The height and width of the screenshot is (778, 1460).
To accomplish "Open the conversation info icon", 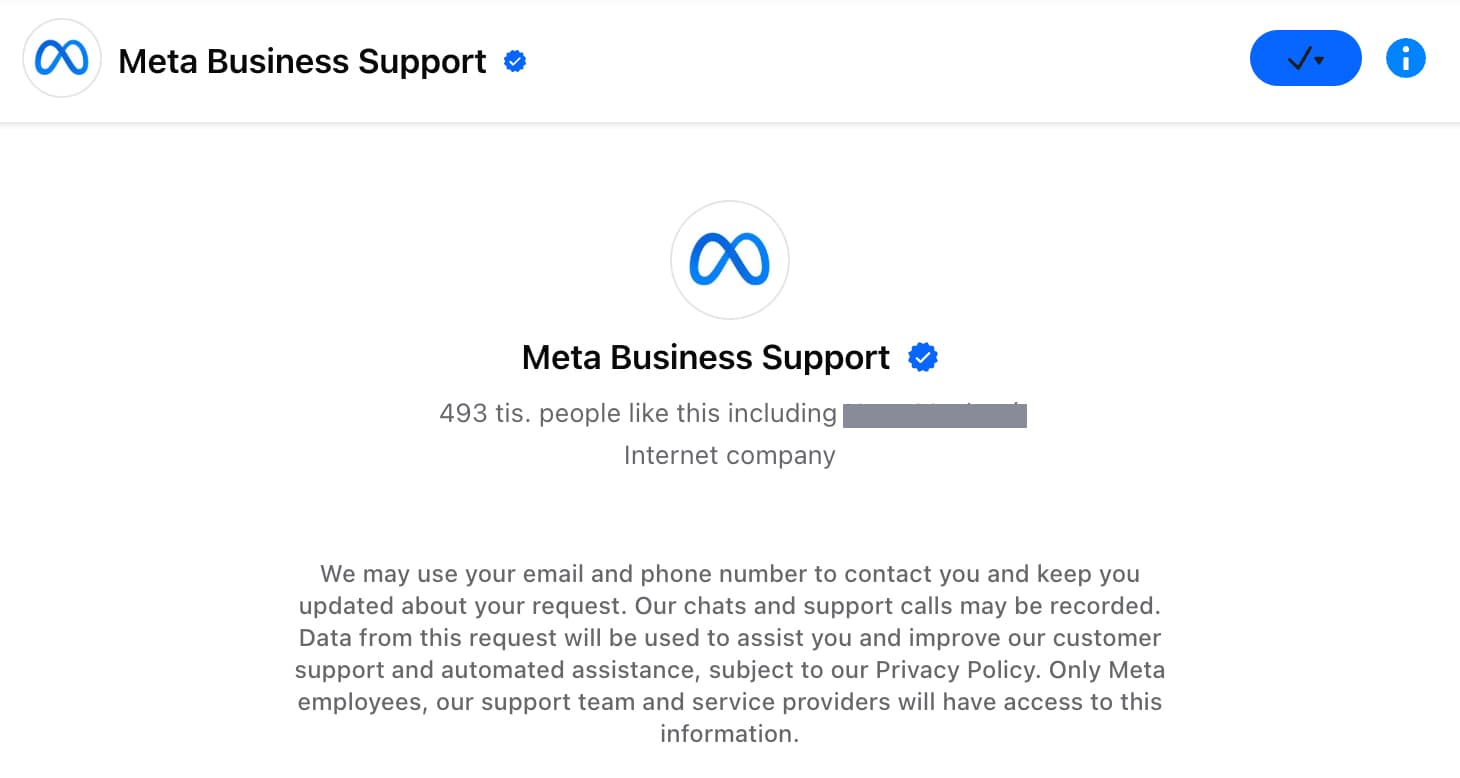I will [x=1405, y=58].
